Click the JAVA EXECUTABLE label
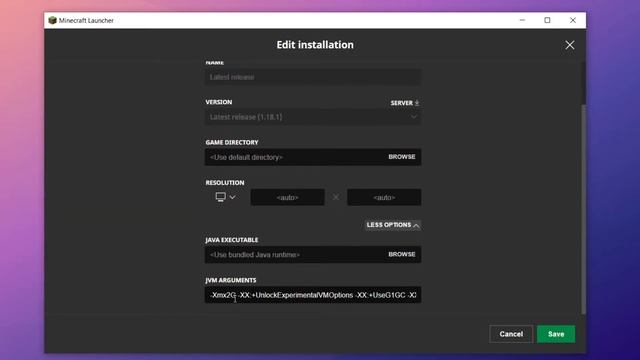 232,240
